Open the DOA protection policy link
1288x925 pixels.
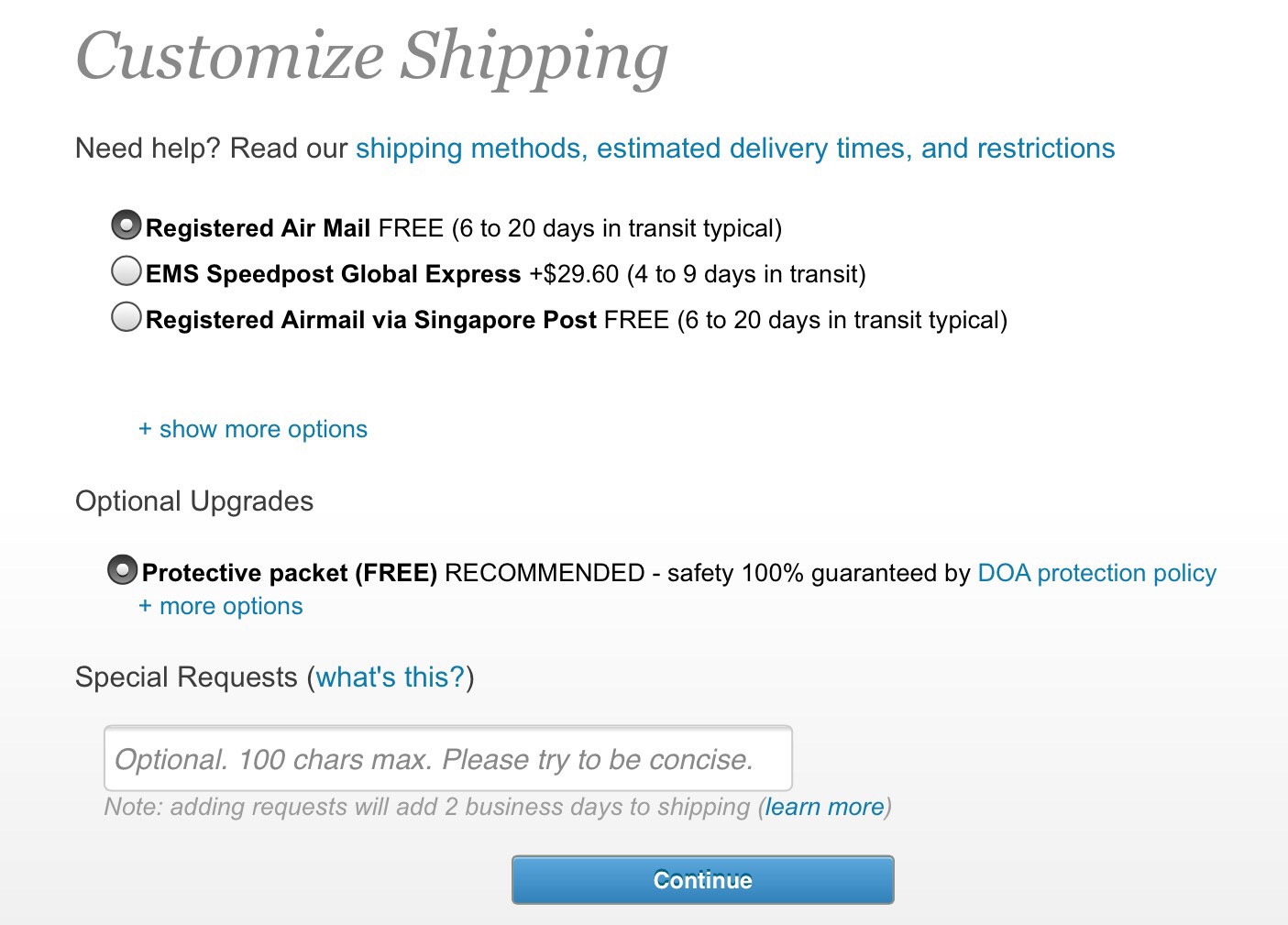point(1096,573)
